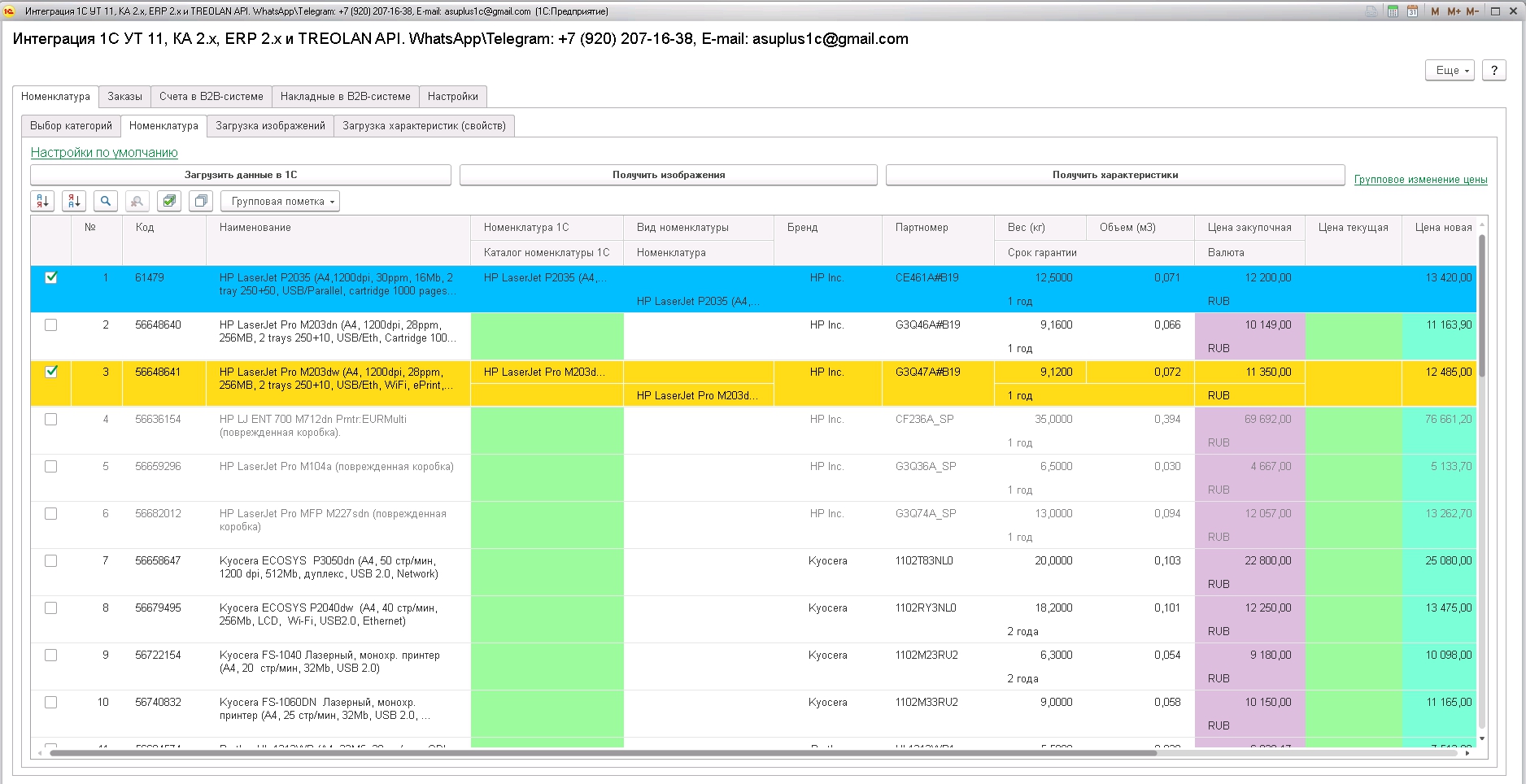The width and height of the screenshot is (1526, 784).
Task: Open the Счета в B2B-системе tab
Action: tap(211, 97)
